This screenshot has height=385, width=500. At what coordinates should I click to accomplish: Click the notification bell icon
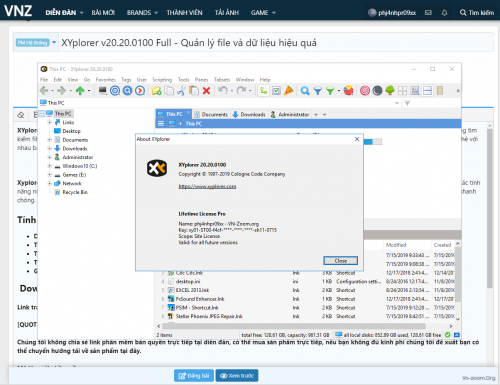point(444,13)
